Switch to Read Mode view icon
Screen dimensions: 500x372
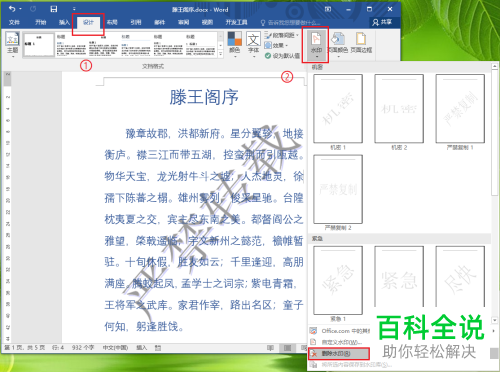click(270, 348)
